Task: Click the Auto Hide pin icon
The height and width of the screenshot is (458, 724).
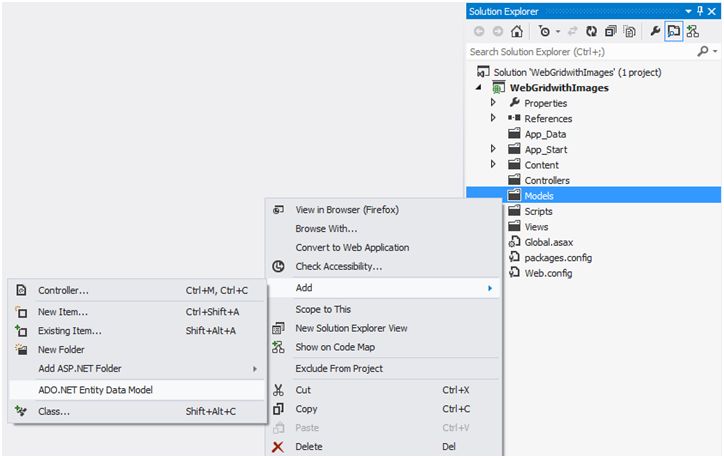Action: pyautogui.click(x=700, y=11)
